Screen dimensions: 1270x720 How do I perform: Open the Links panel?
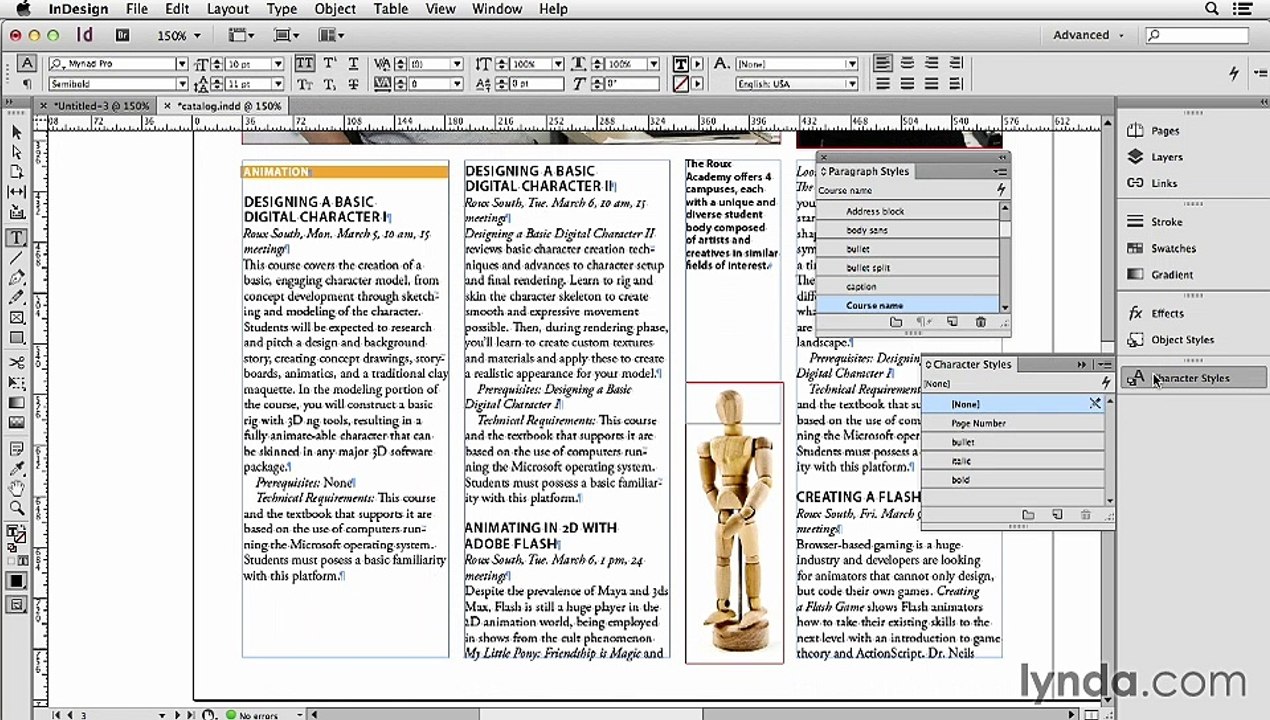pos(1164,183)
